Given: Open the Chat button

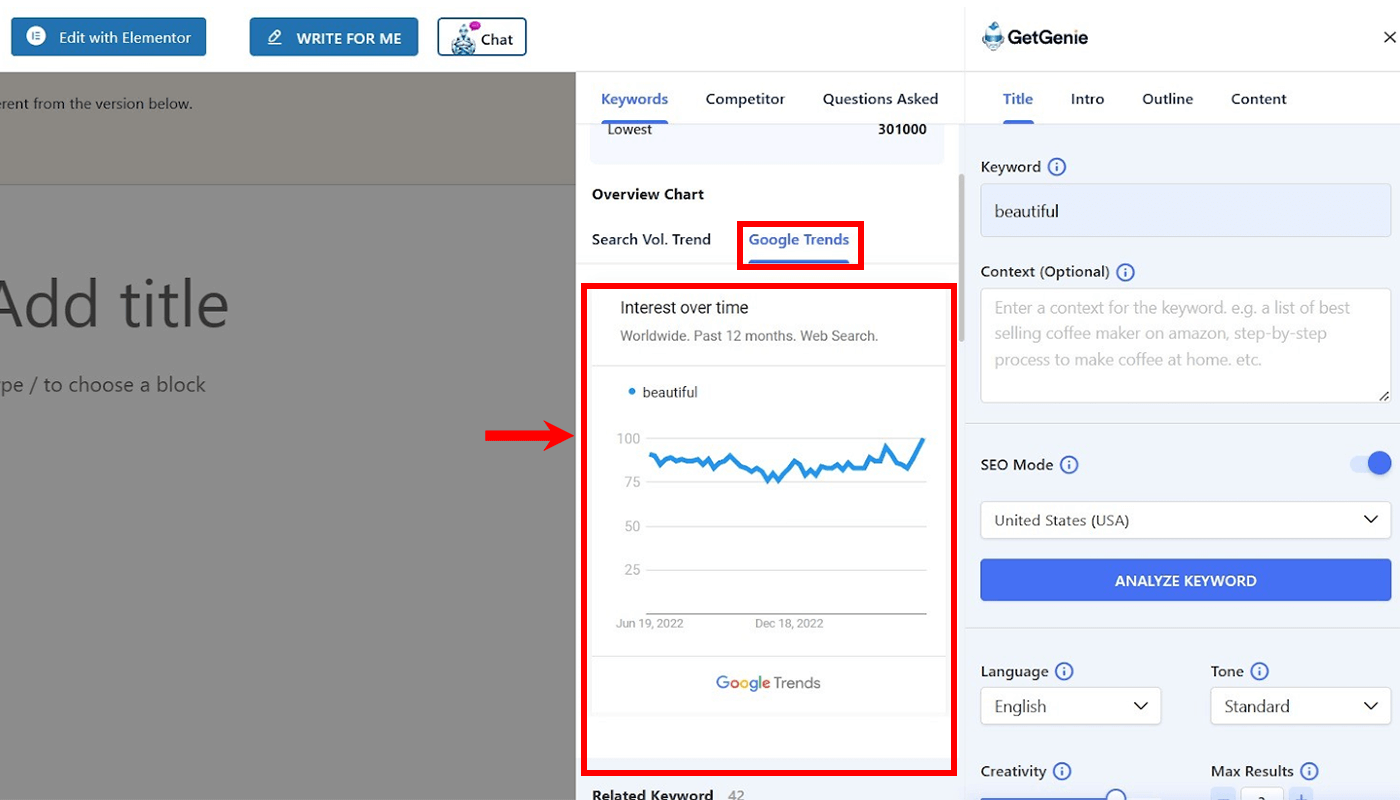Looking at the screenshot, I should click(482, 38).
